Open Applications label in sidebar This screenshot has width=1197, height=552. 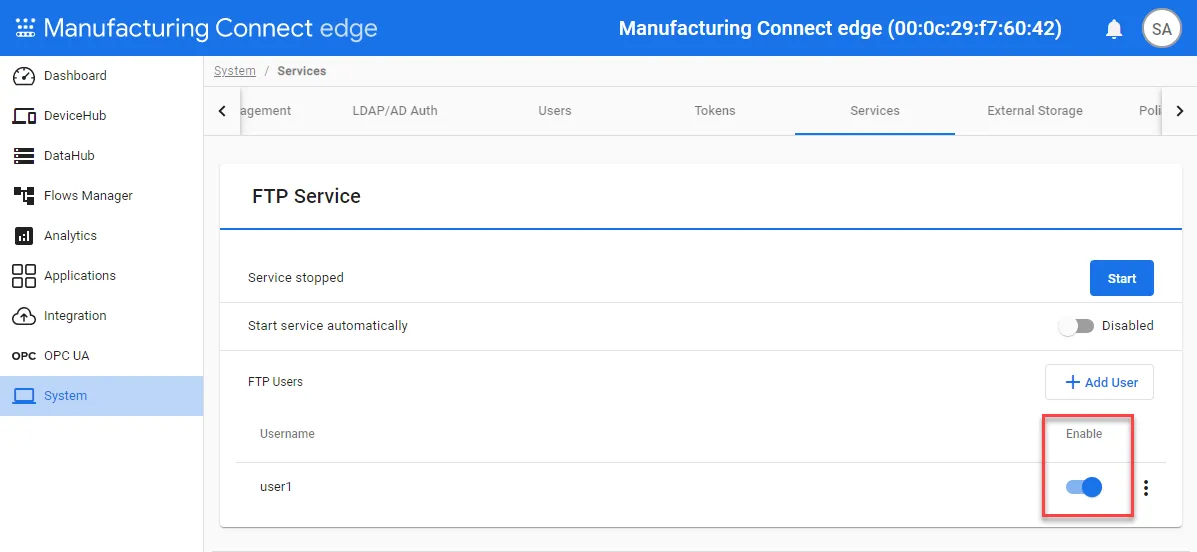80,276
